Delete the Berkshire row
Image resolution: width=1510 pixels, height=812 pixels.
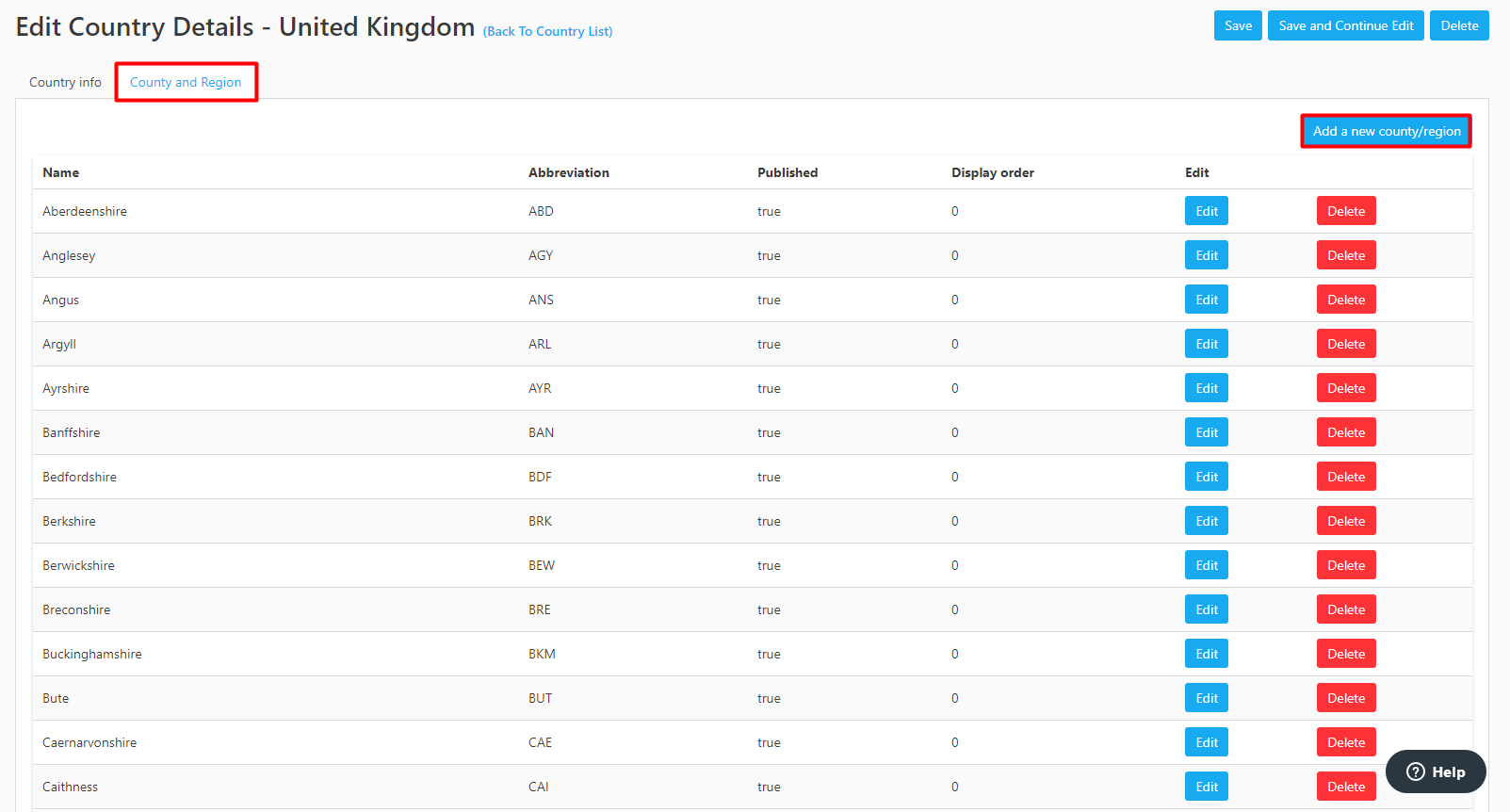(1345, 521)
